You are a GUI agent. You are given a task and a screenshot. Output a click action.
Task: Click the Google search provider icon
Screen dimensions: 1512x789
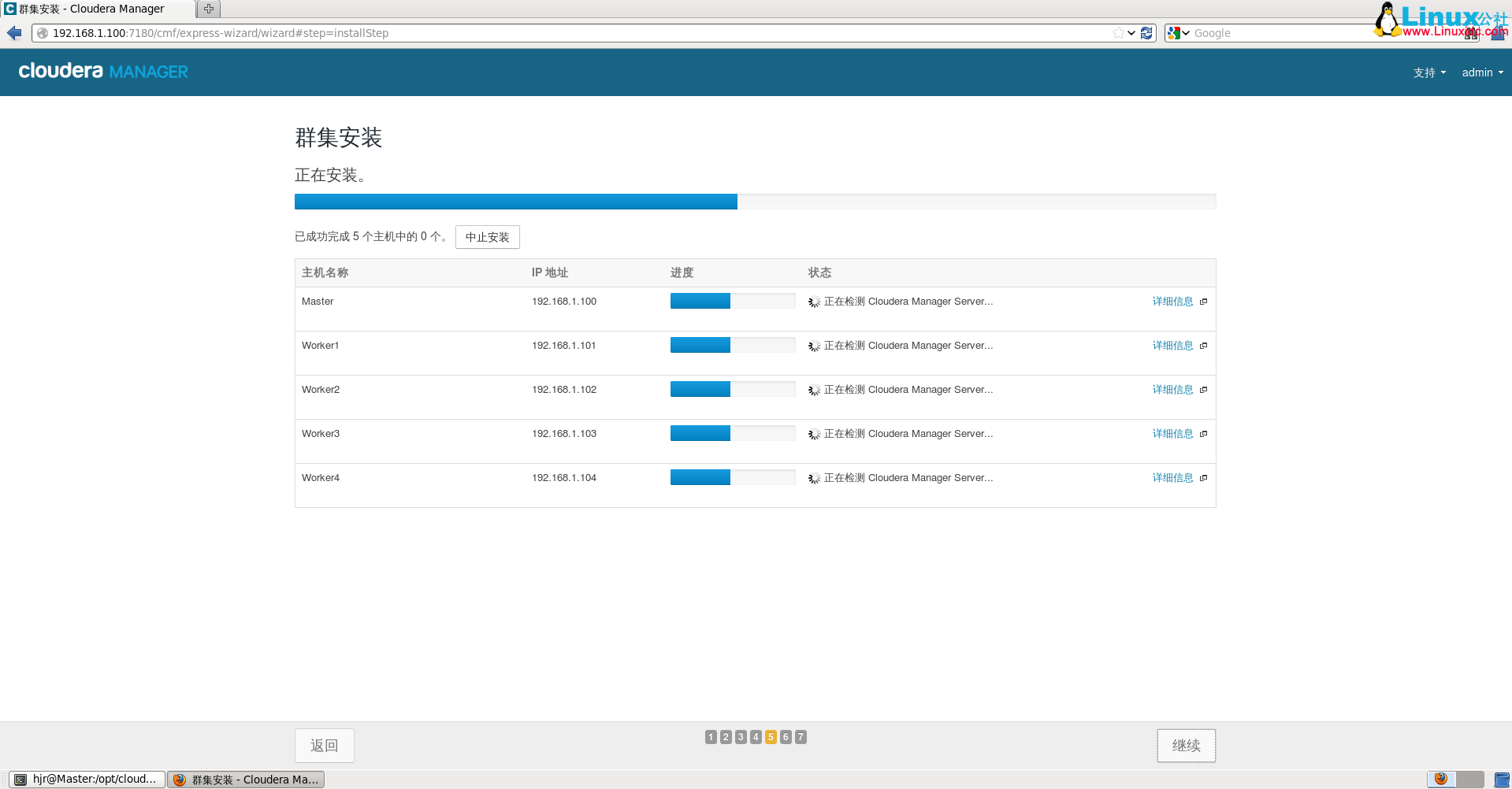[1173, 33]
